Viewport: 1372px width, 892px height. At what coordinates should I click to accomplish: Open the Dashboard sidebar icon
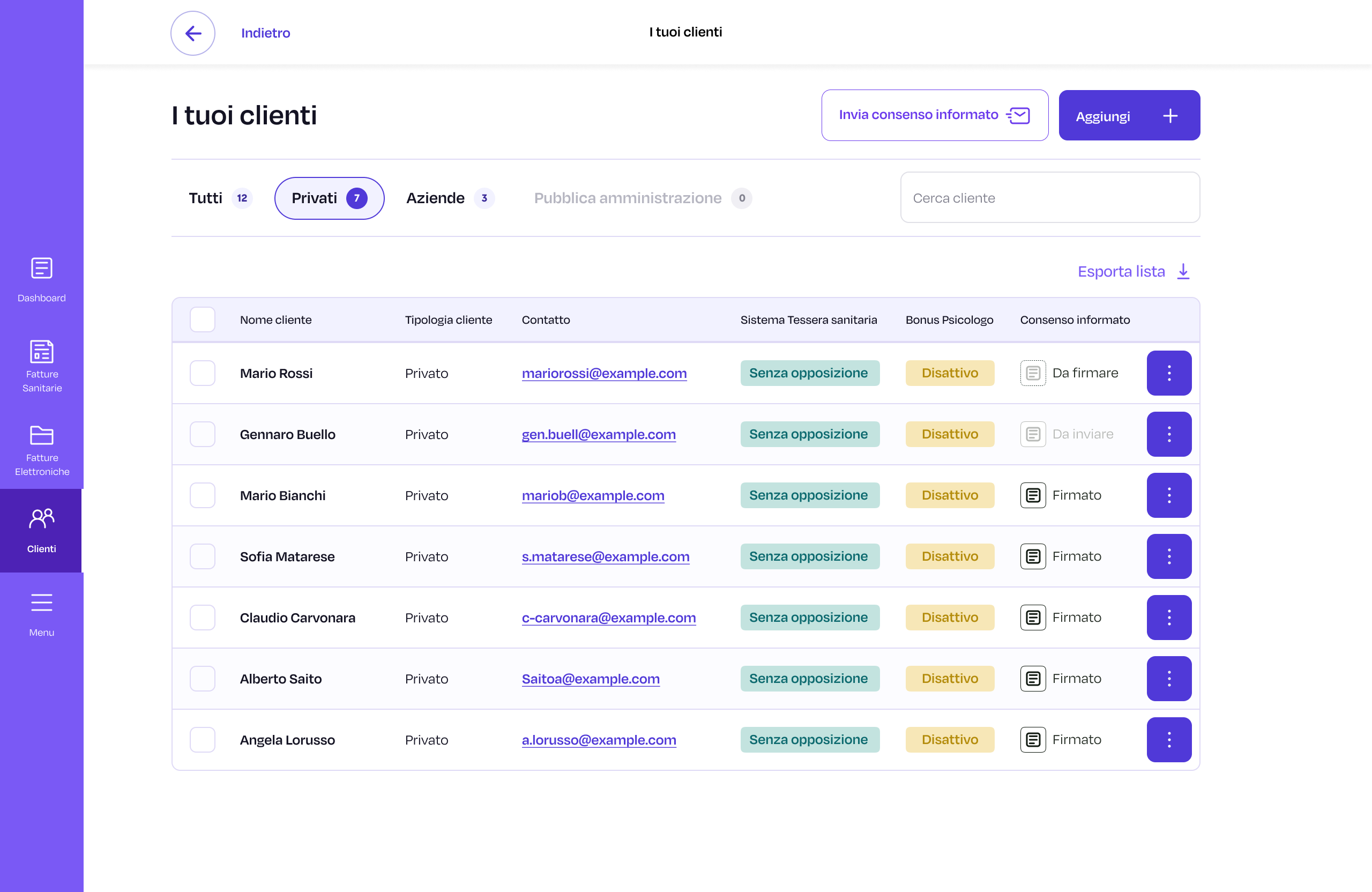(x=41, y=268)
